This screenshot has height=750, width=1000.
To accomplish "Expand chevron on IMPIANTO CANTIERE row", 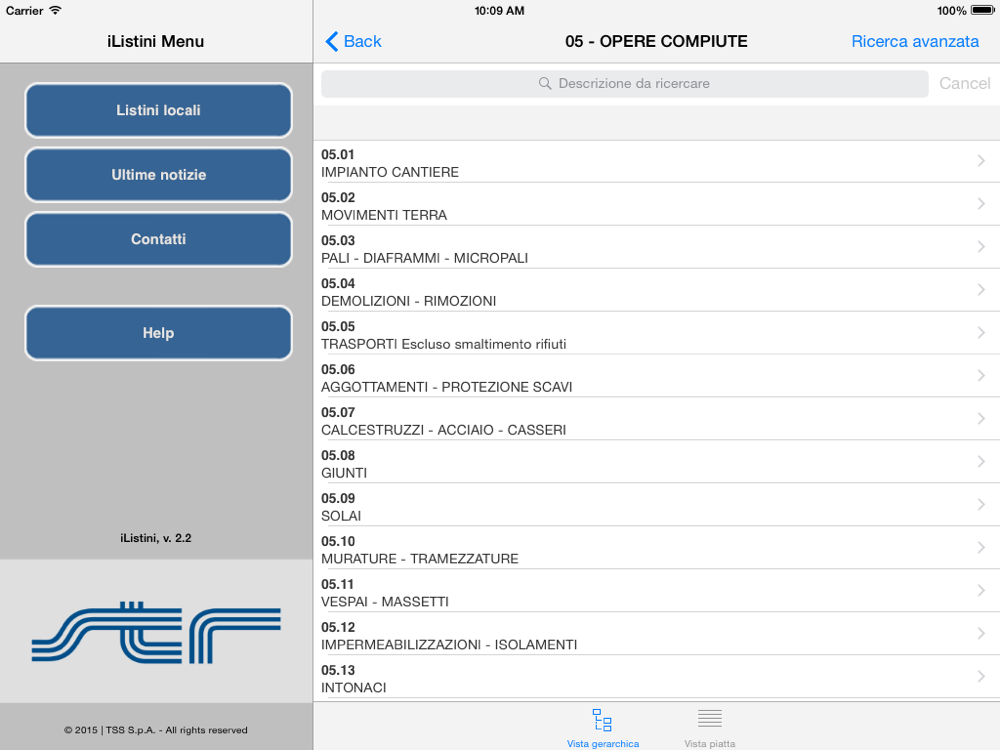I will pyautogui.click(x=981, y=161).
